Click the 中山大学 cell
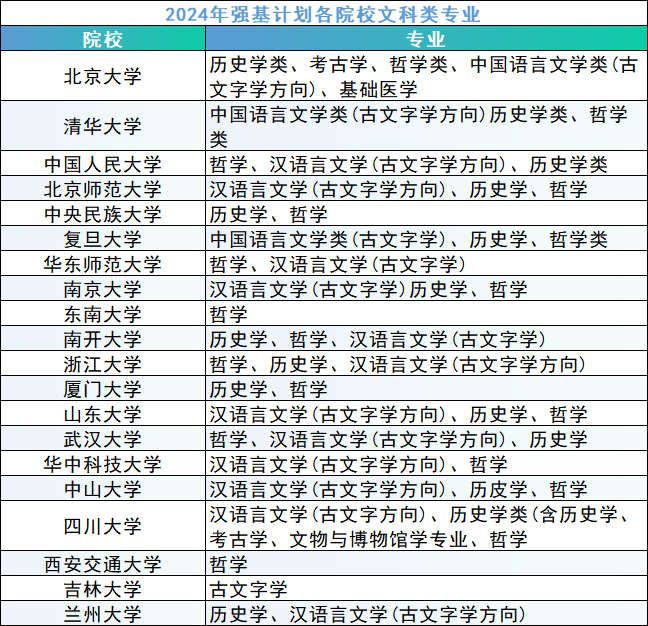 (103, 488)
